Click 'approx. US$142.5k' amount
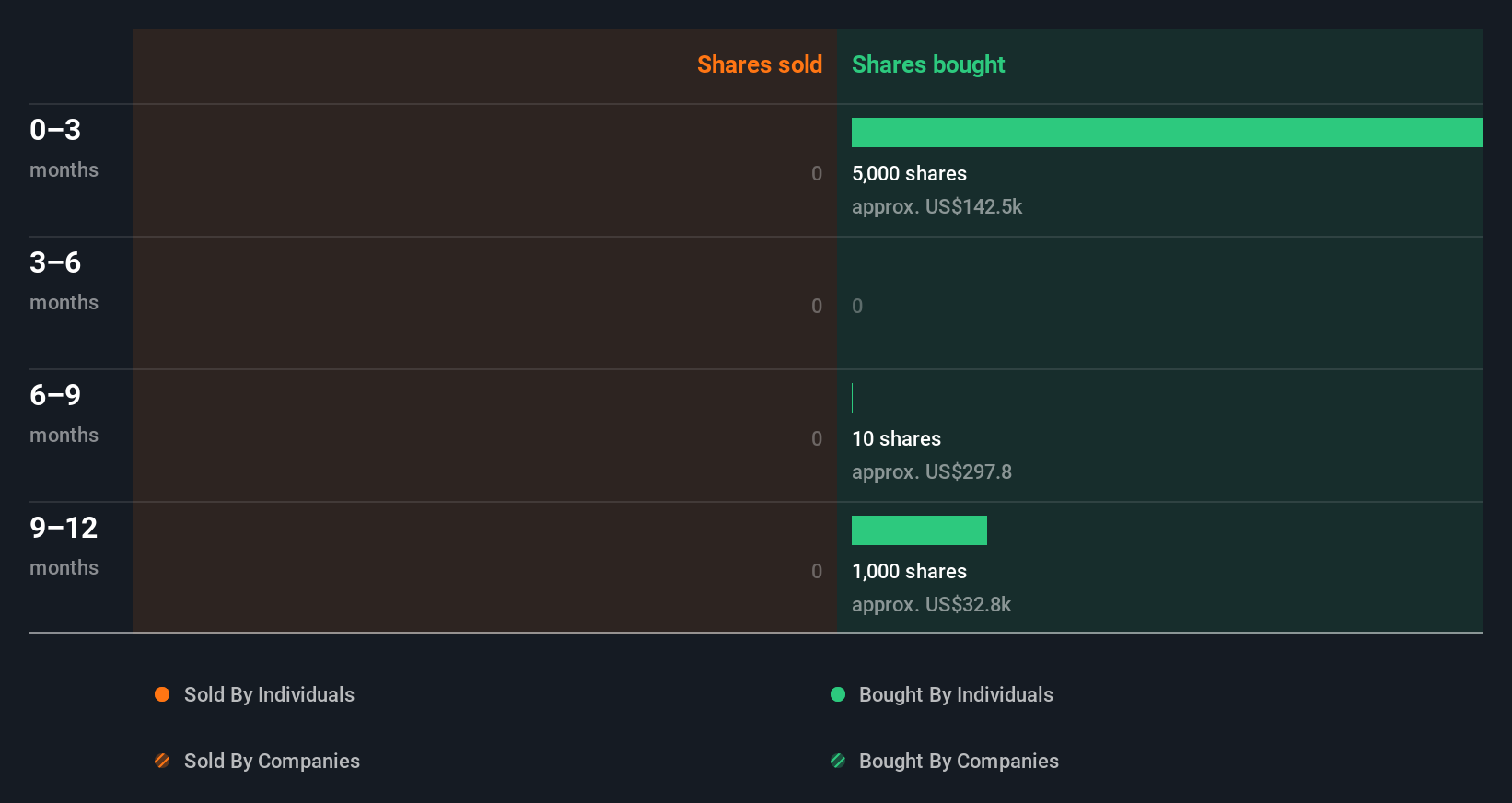Screen dimensions: 1512x803 tap(936, 206)
